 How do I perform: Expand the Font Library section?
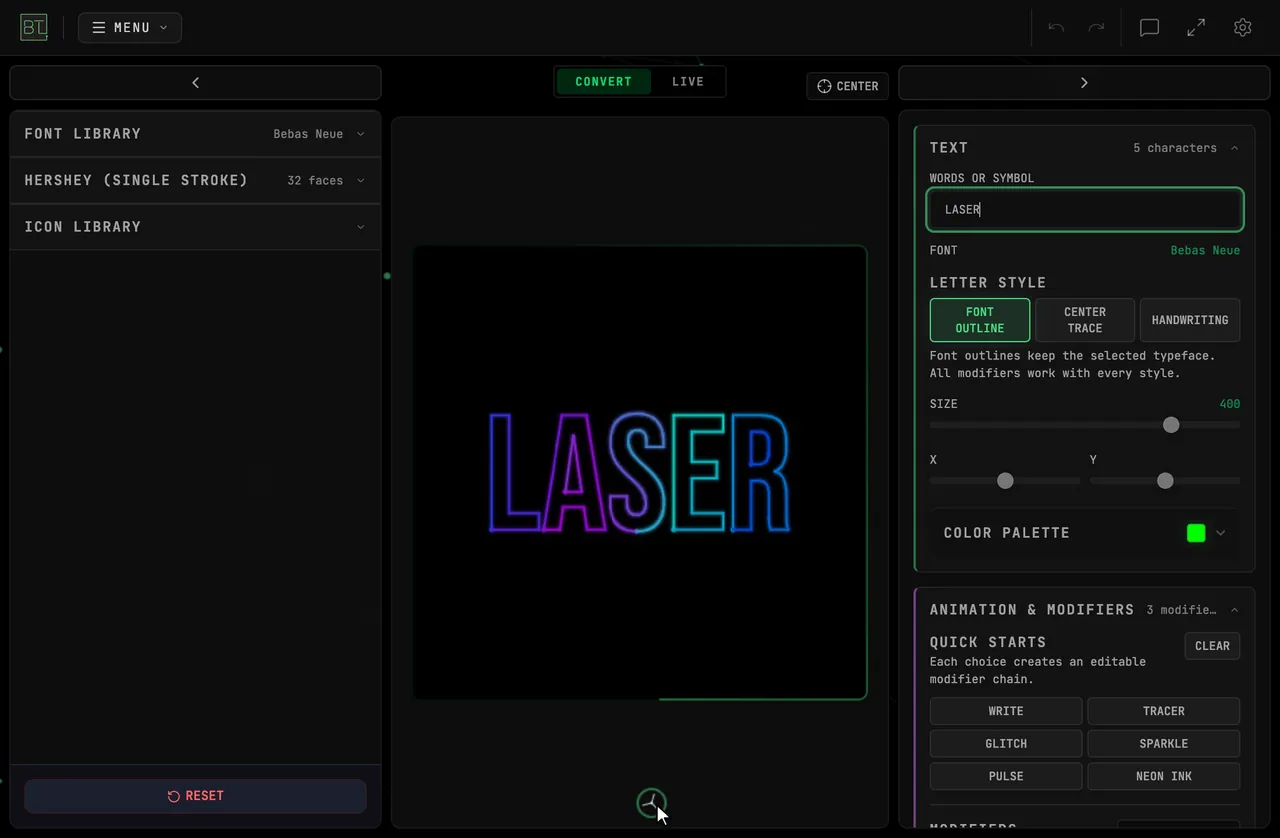click(195, 134)
